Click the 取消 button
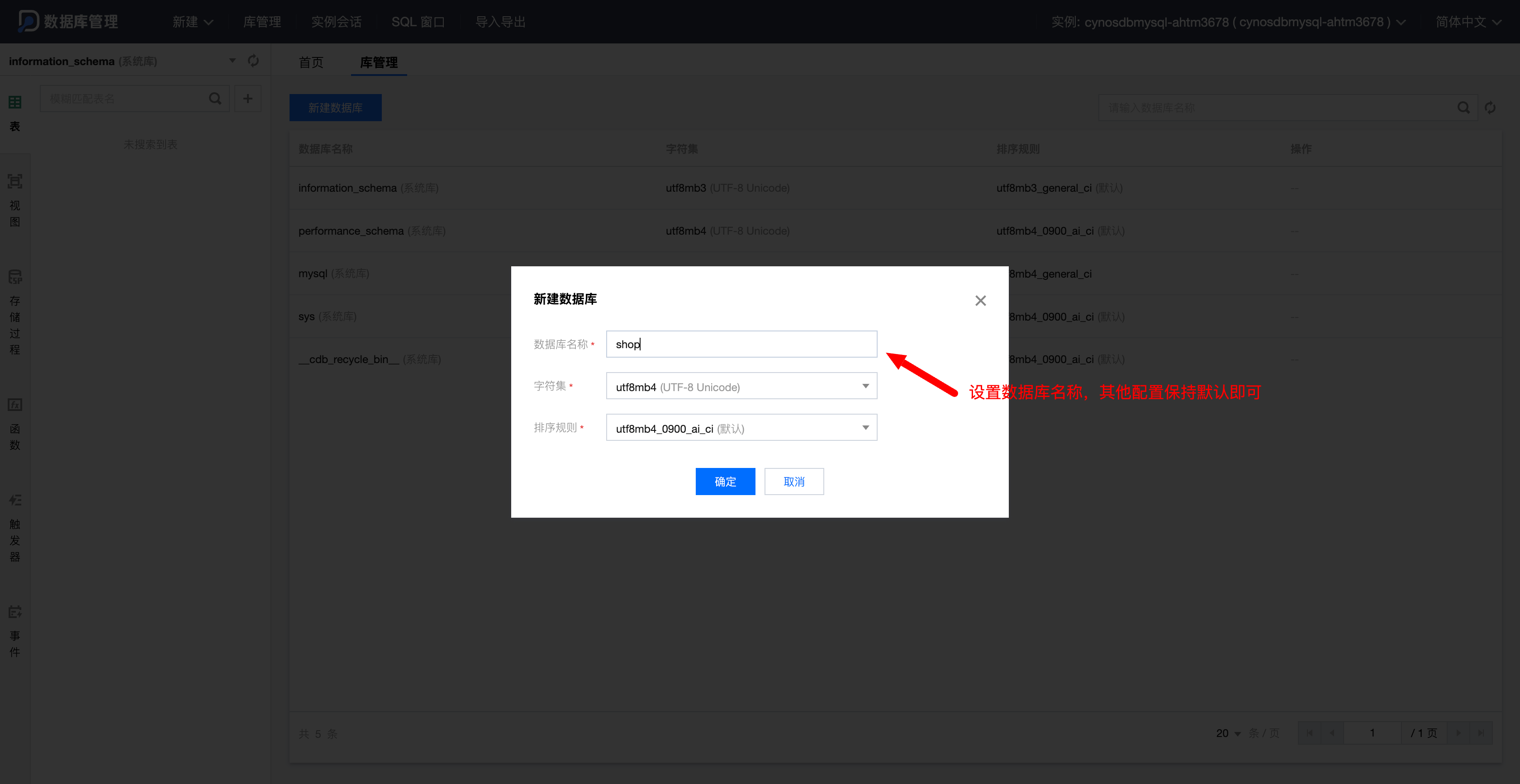The width and height of the screenshot is (1520, 784). (x=793, y=482)
